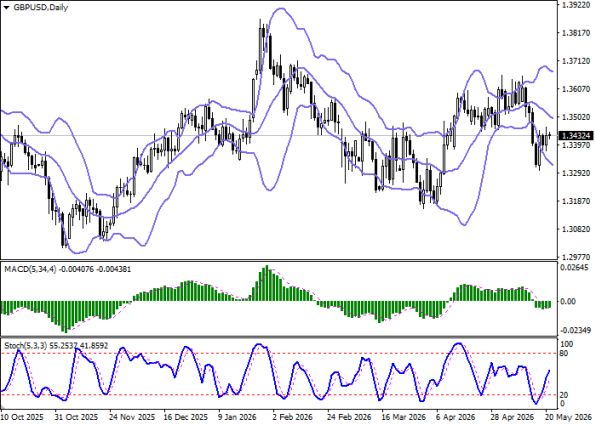Click the MACD scale value 0.02645
The width and height of the screenshot is (596, 425).
tap(575, 268)
